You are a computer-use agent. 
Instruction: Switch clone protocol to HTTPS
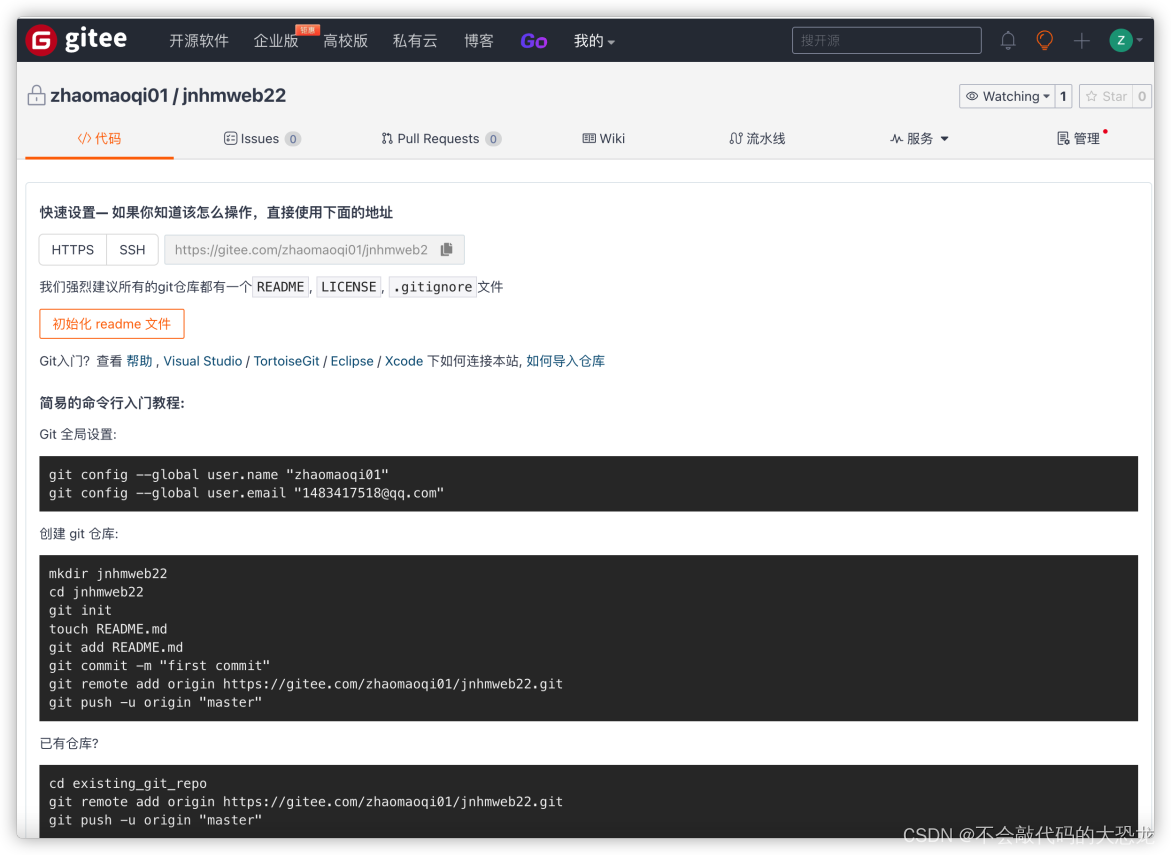[x=72, y=249]
